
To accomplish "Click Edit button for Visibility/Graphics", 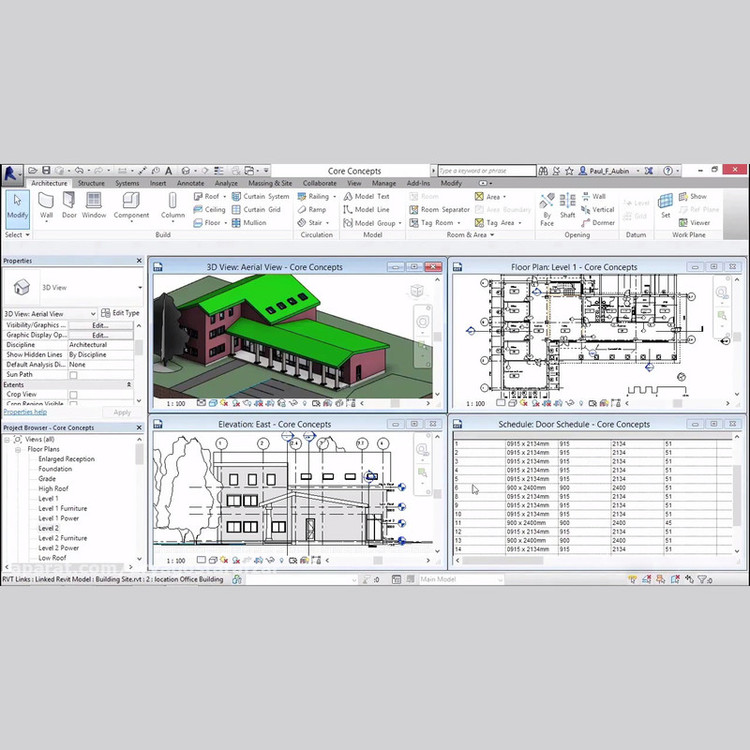I will [100, 325].
